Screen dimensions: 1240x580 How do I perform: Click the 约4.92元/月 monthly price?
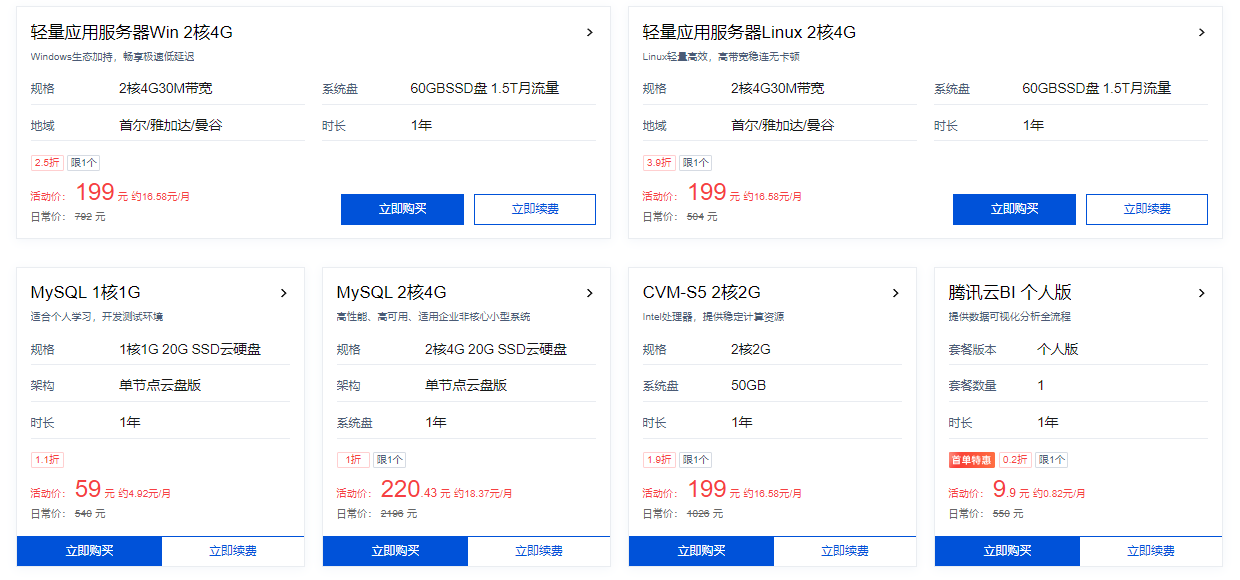tap(144, 493)
